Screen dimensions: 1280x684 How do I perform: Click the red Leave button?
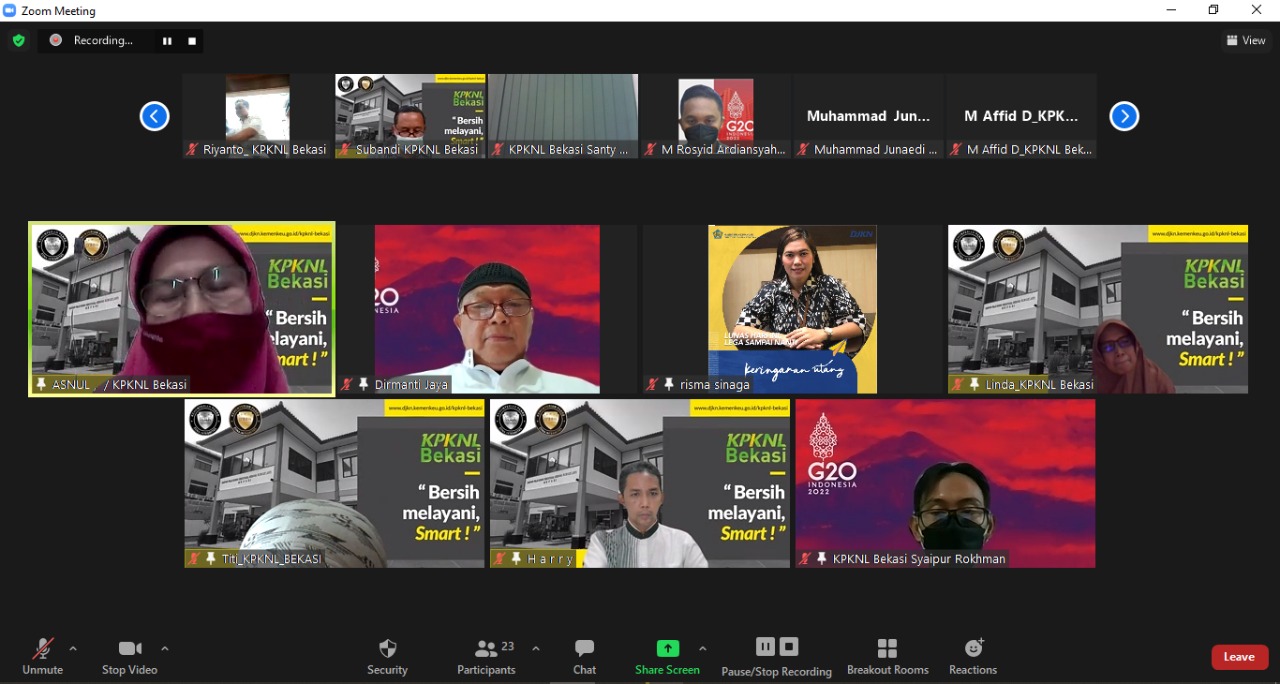(1239, 657)
